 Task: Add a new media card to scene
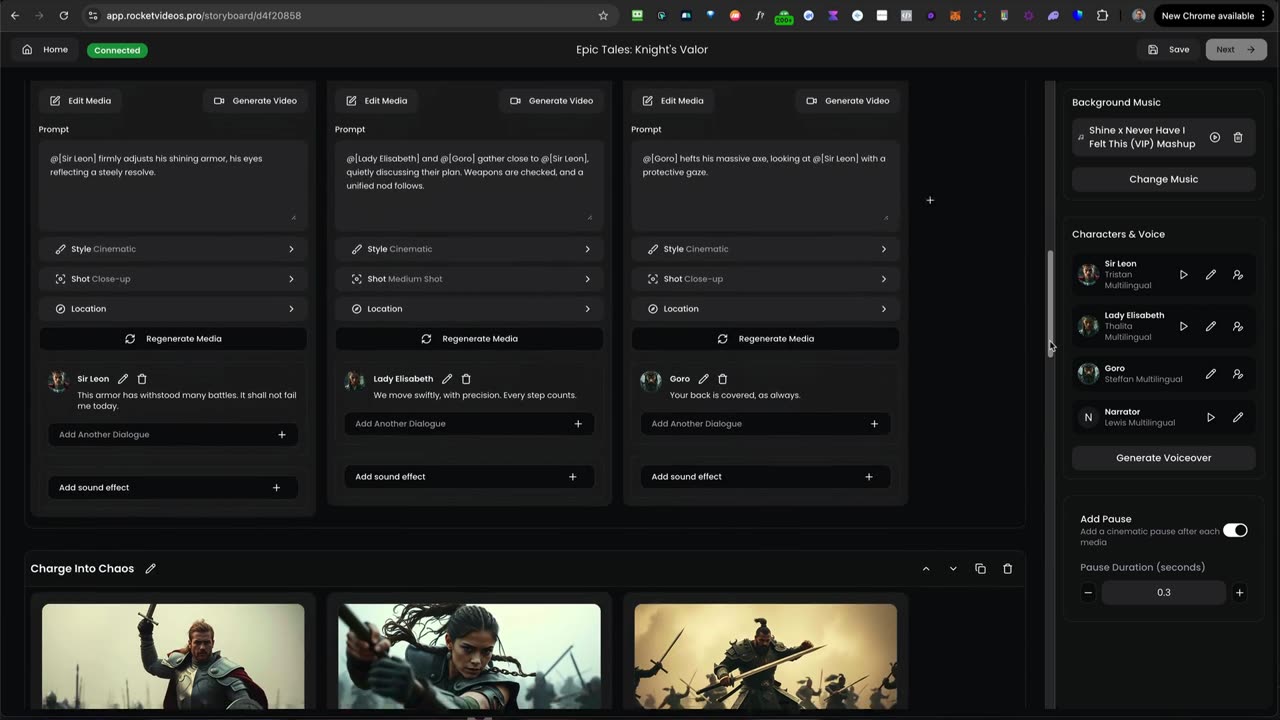930,200
